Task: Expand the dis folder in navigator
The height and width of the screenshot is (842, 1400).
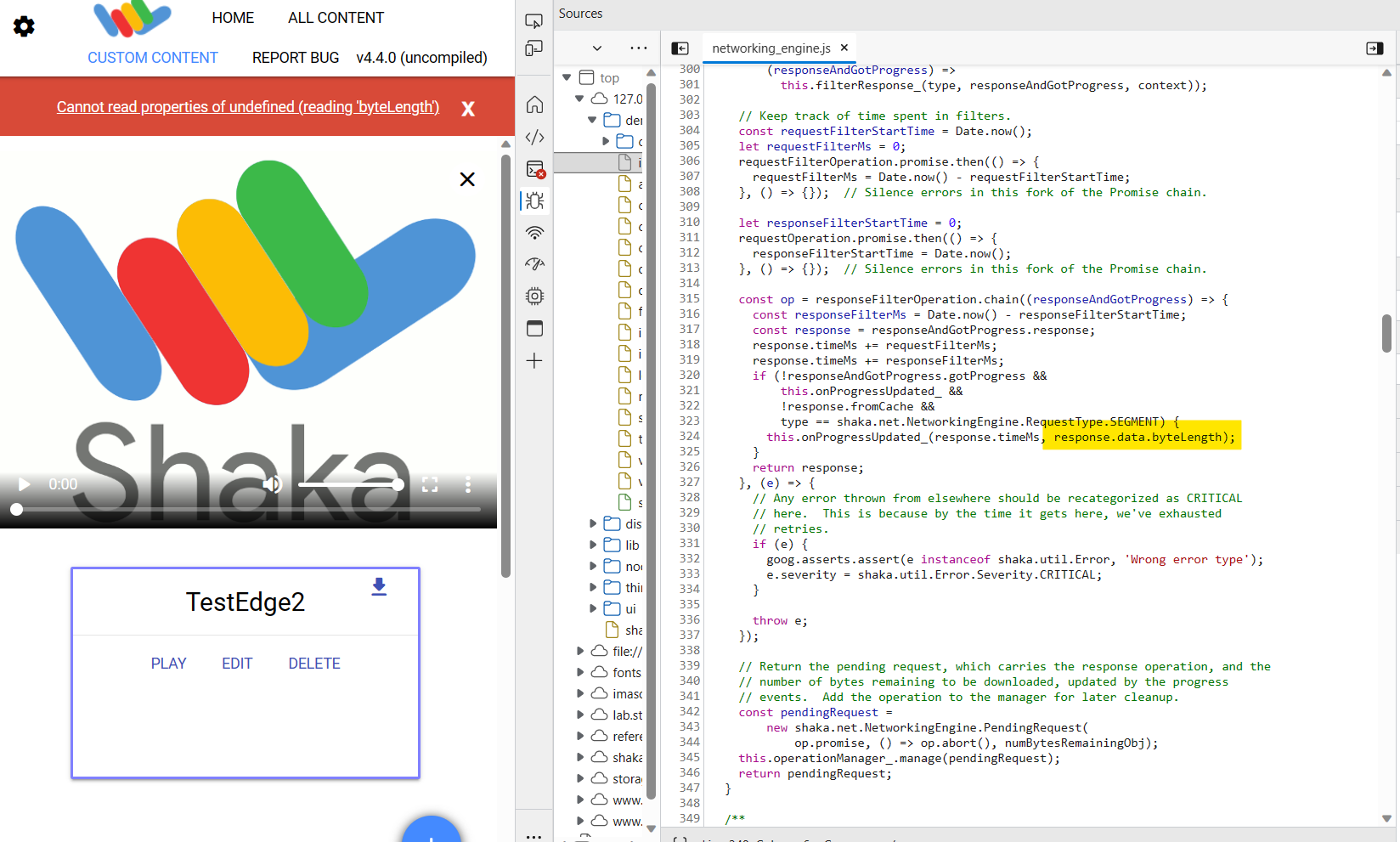Action: click(593, 523)
